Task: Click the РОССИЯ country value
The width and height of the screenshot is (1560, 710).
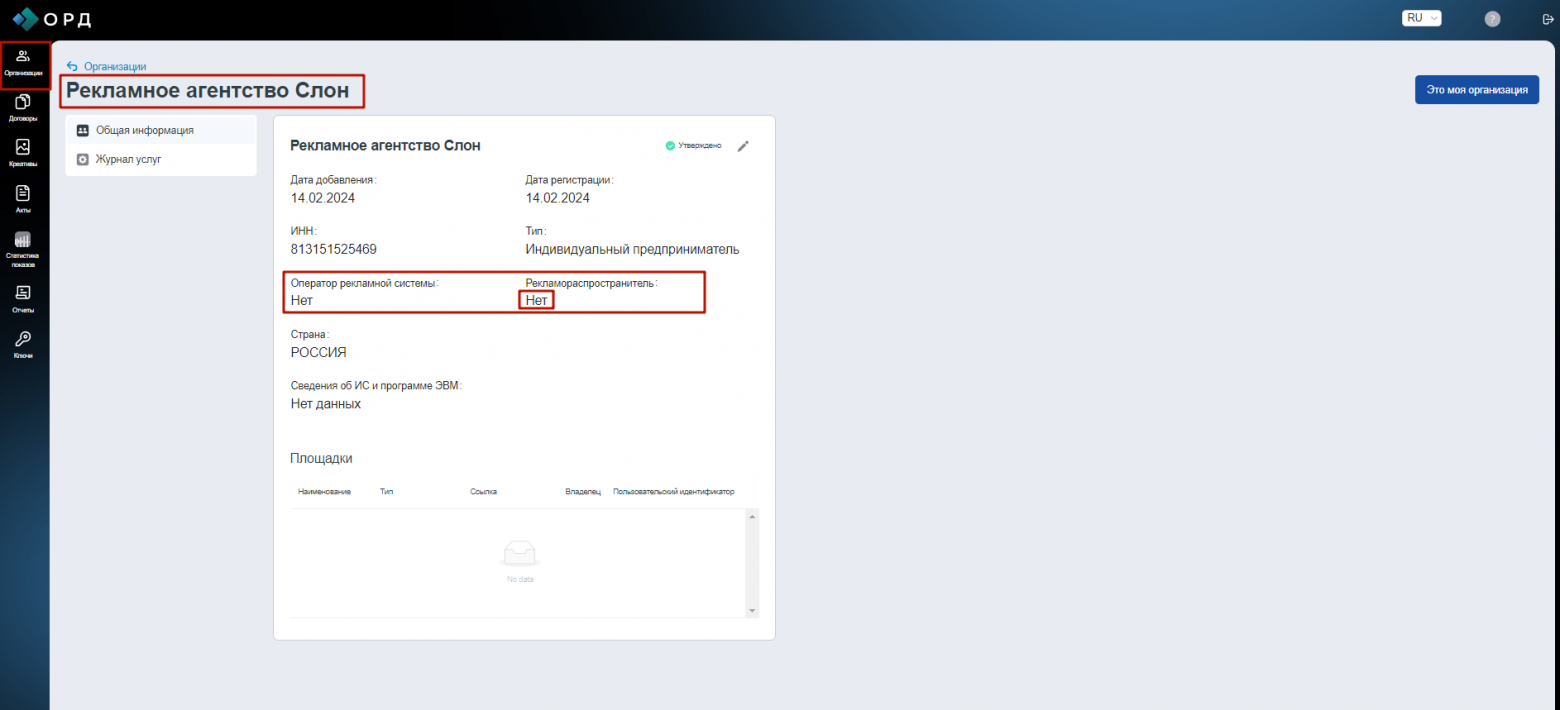Action: click(318, 352)
